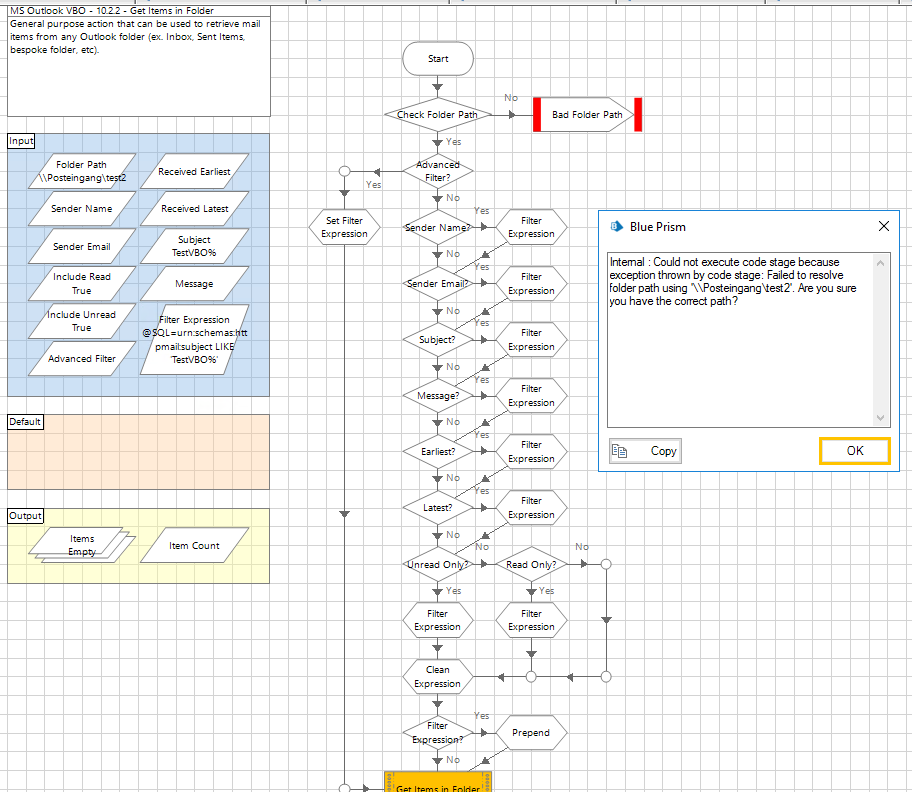Select the Check Folder Path decision
Image resolution: width=912 pixels, height=792 pixels.
(x=437, y=115)
